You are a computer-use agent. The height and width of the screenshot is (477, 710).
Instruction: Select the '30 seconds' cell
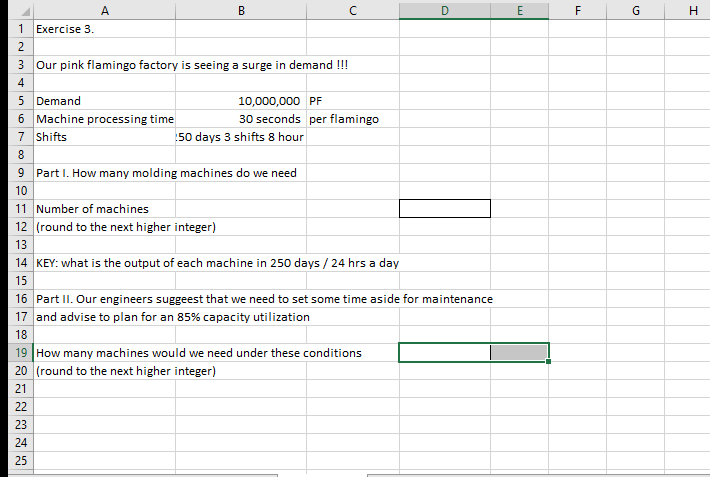pyautogui.click(x=241, y=119)
